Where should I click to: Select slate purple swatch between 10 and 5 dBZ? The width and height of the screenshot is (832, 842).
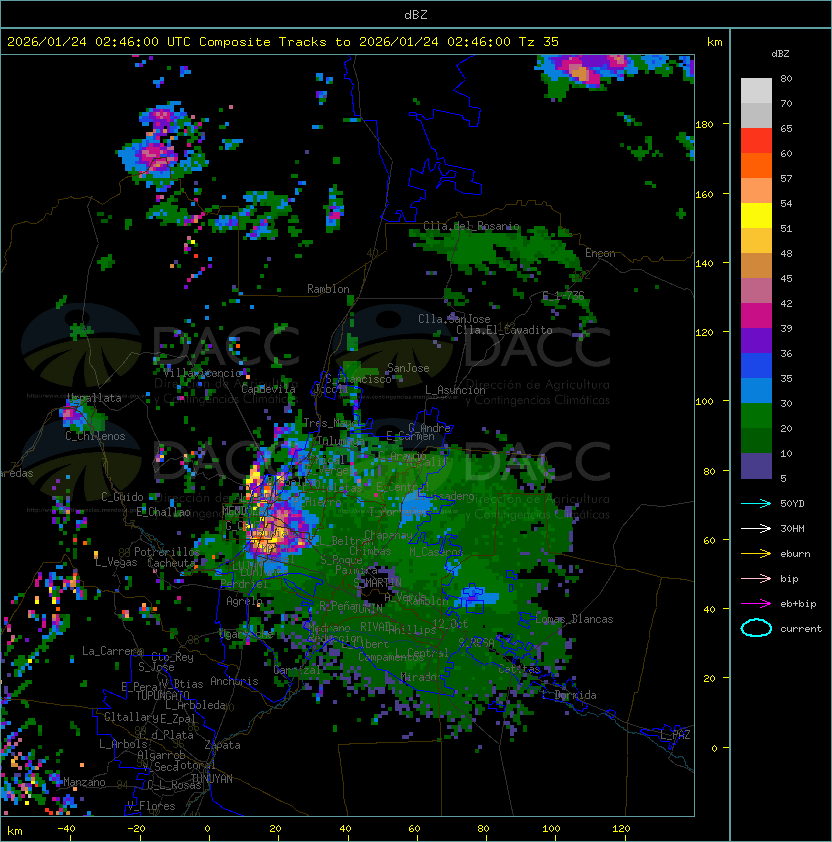(x=756, y=466)
